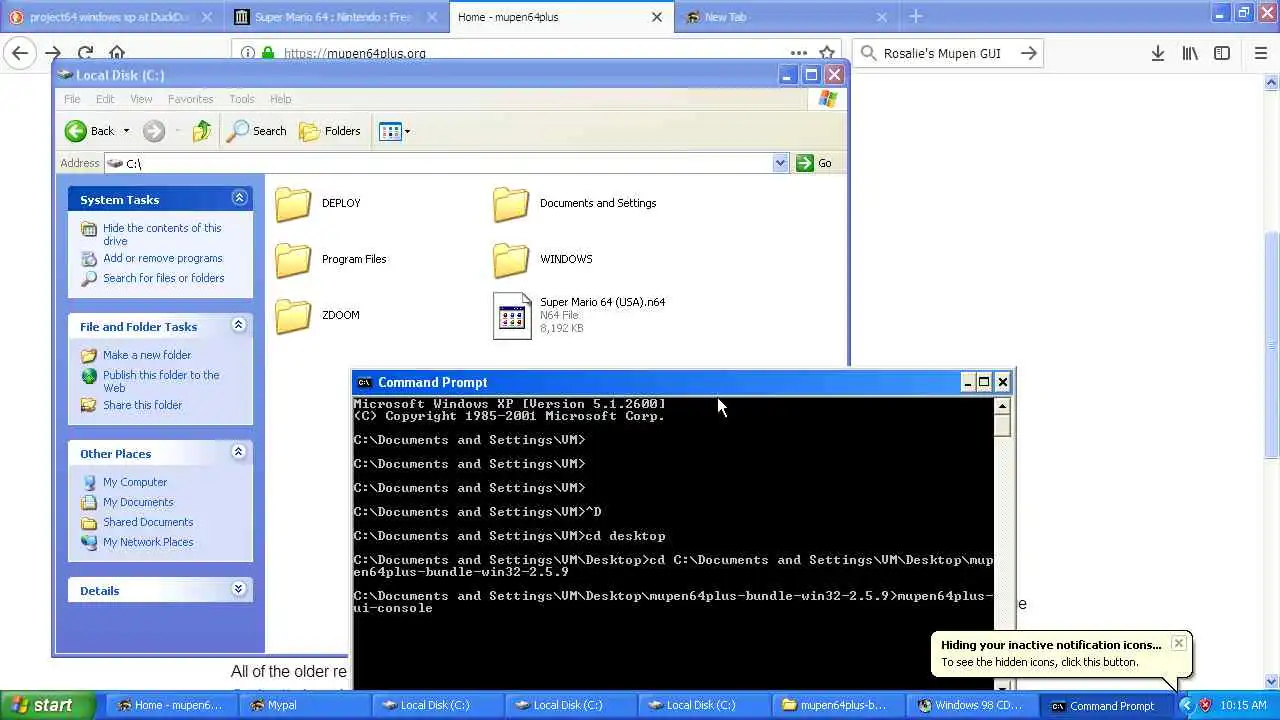Click the Explorer Search toolbar button

pyautogui.click(x=258, y=131)
